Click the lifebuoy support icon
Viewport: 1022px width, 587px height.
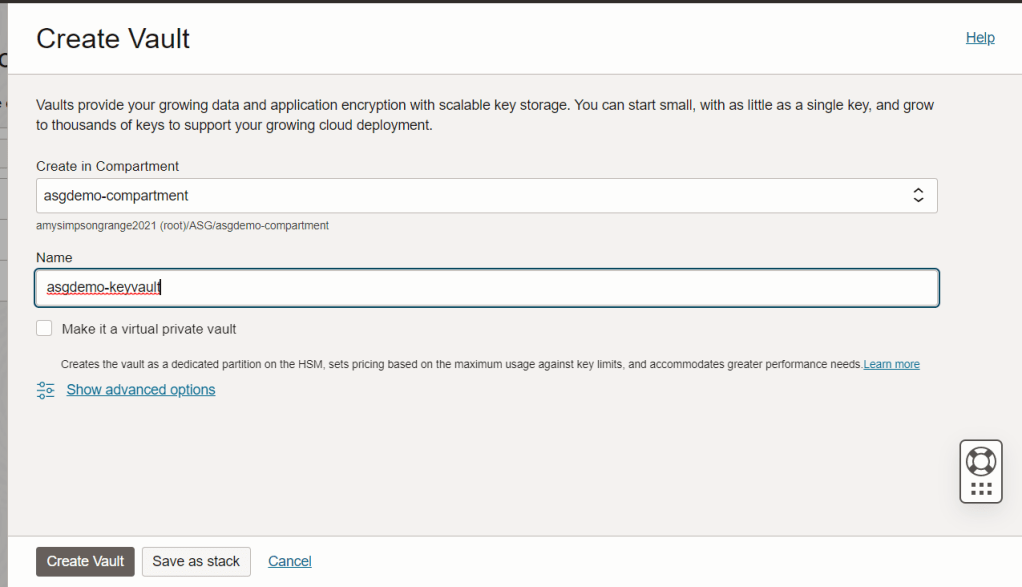981,461
